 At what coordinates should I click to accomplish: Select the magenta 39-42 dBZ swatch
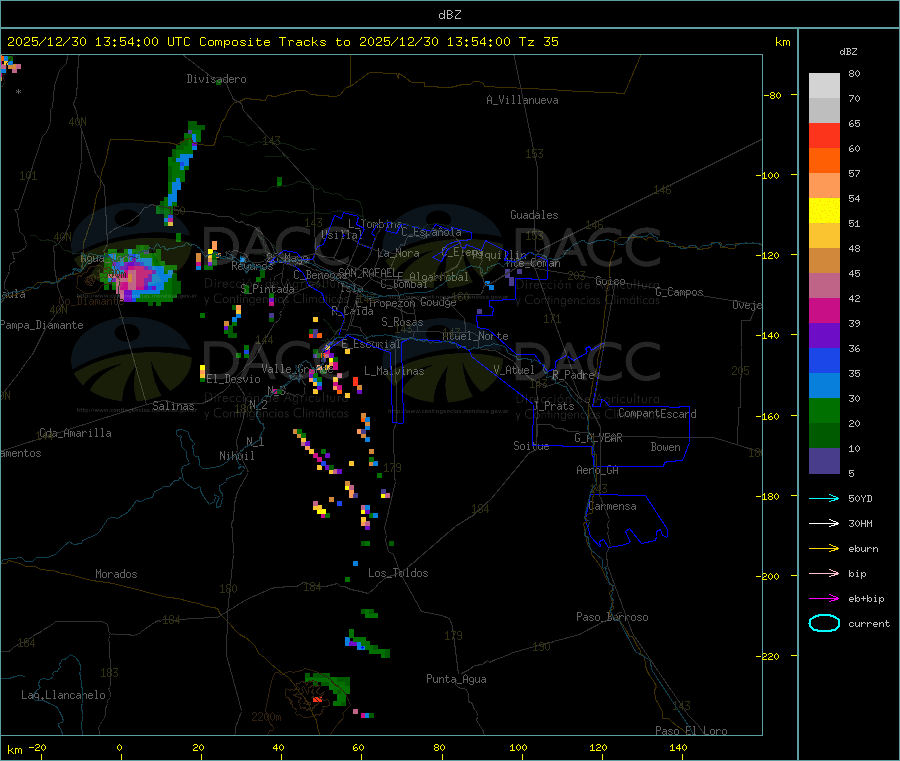[824, 310]
